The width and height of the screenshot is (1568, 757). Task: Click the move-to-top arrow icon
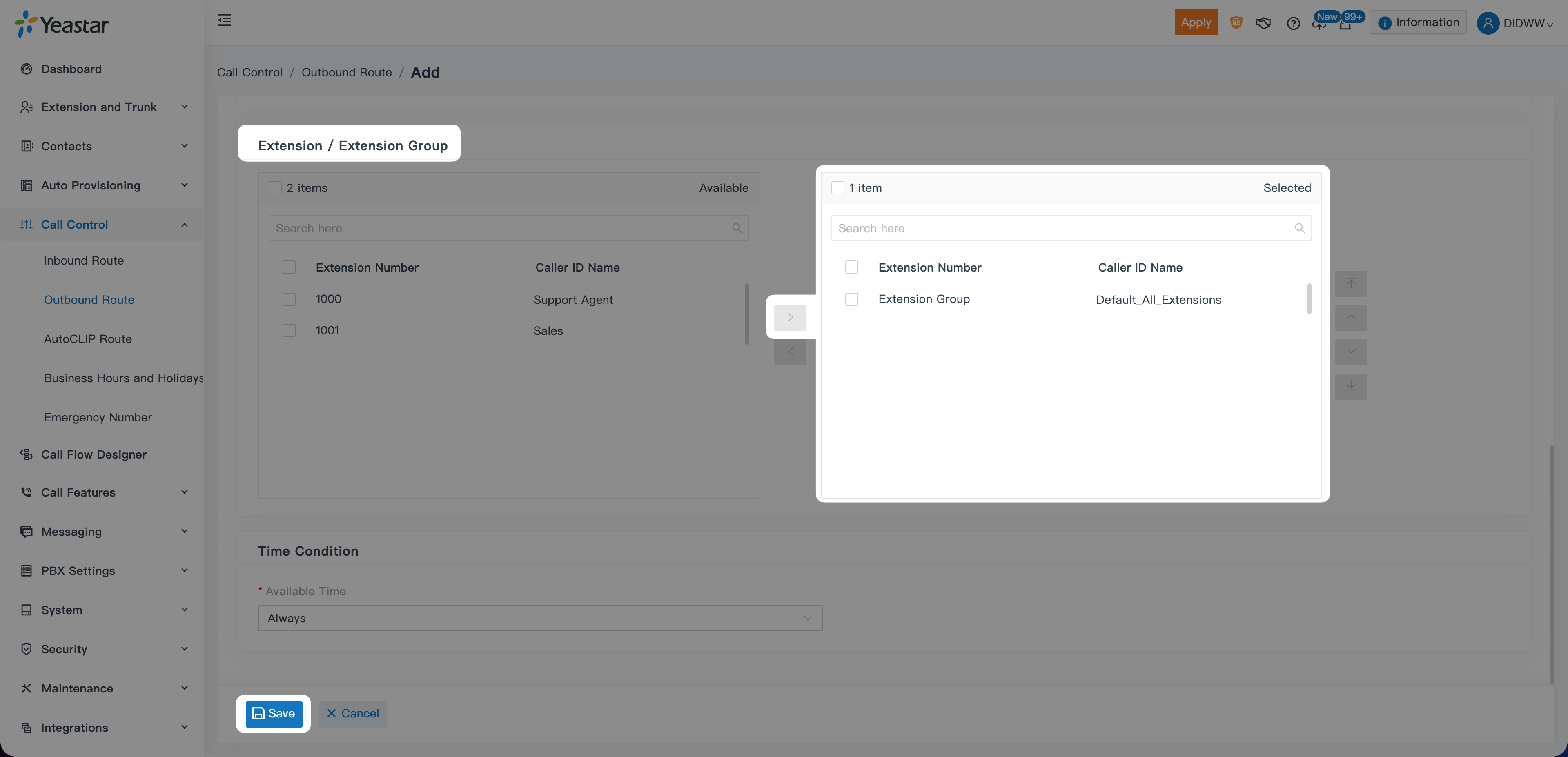tap(1351, 284)
